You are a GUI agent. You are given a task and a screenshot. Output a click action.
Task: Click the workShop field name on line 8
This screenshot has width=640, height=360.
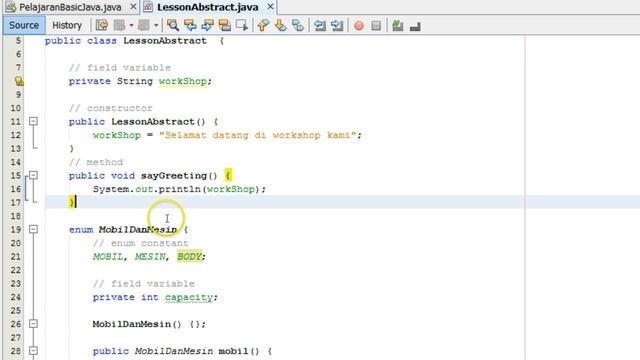click(182, 81)
